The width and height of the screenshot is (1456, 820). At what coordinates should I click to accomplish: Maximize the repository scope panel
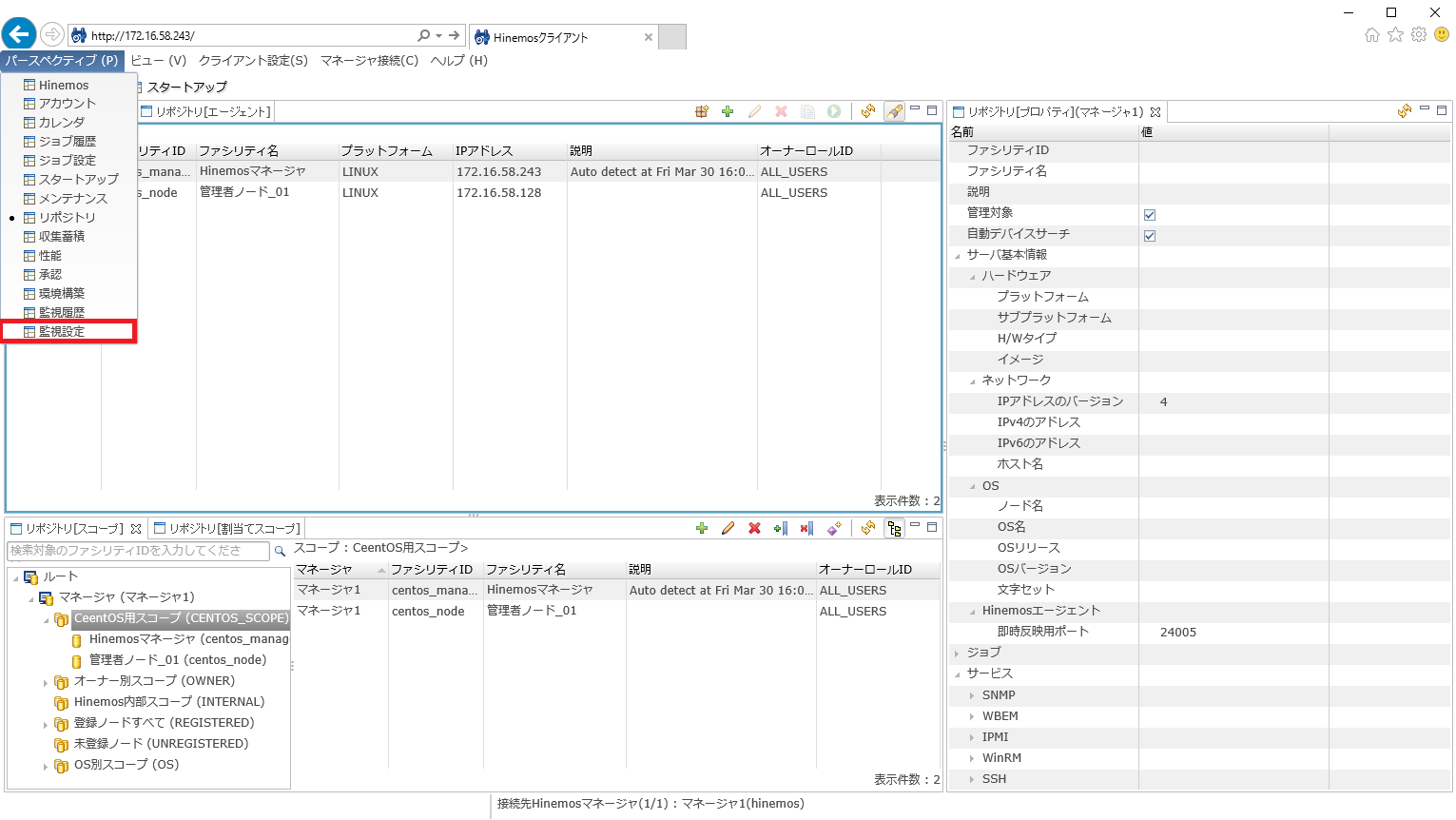pyautogui.click(x=932, y=526)
